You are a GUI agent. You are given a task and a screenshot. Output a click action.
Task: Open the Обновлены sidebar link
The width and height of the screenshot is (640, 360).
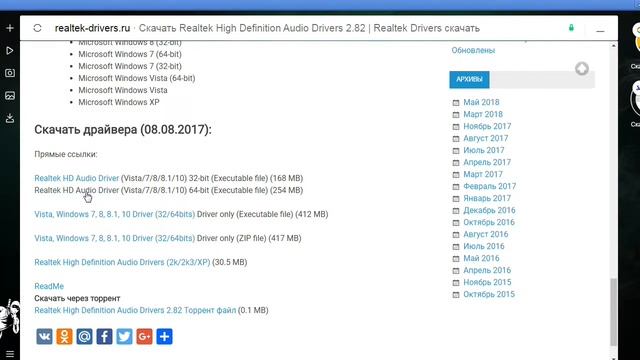click(473, 50)
